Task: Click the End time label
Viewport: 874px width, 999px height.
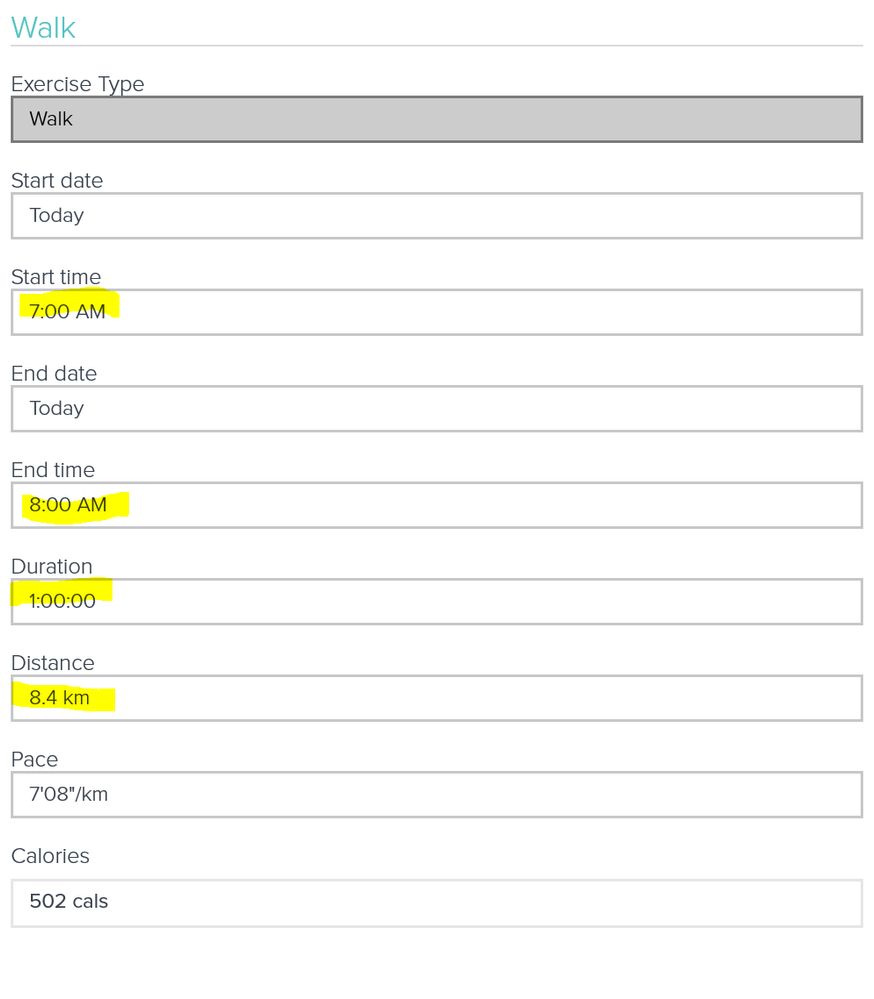Action: [x=53, y=470]
